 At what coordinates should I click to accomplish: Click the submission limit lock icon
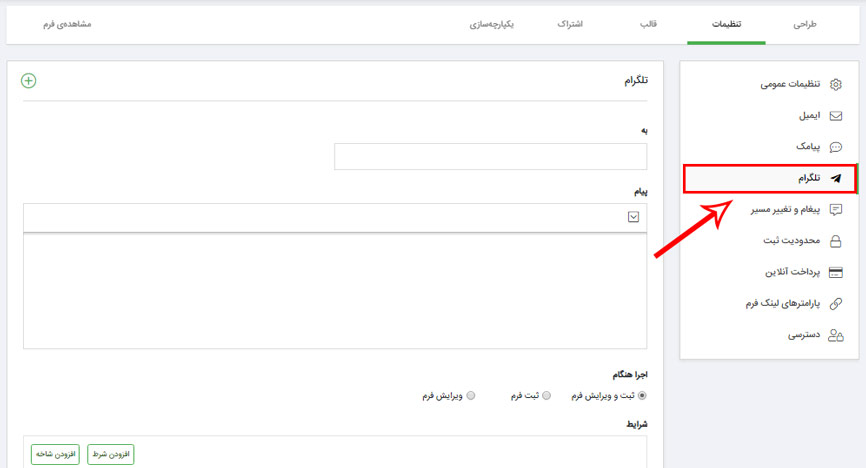pyautogui.click(x=836, y=241)
